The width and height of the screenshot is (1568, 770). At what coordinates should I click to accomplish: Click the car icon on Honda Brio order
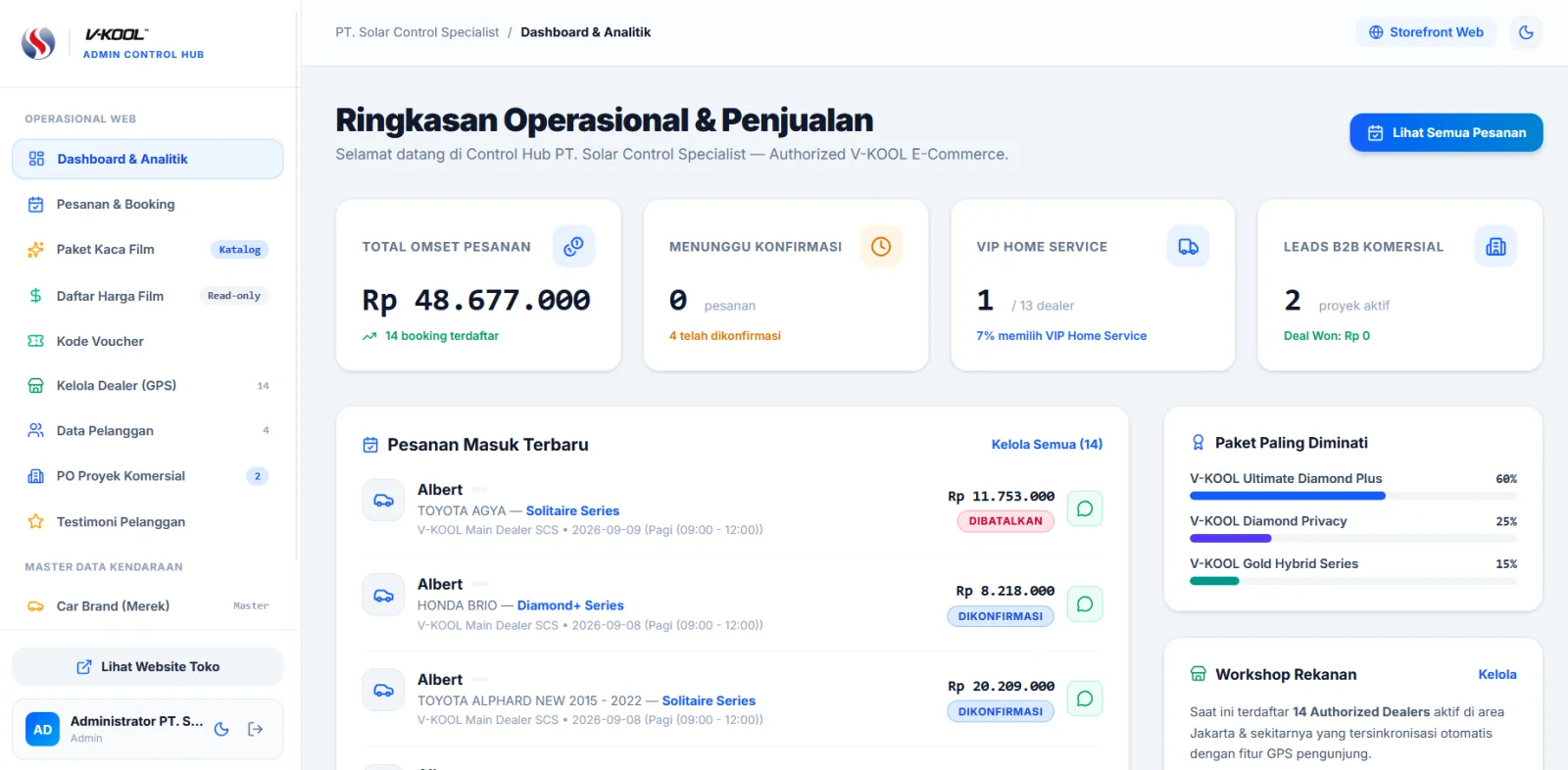tap(383, 595)
